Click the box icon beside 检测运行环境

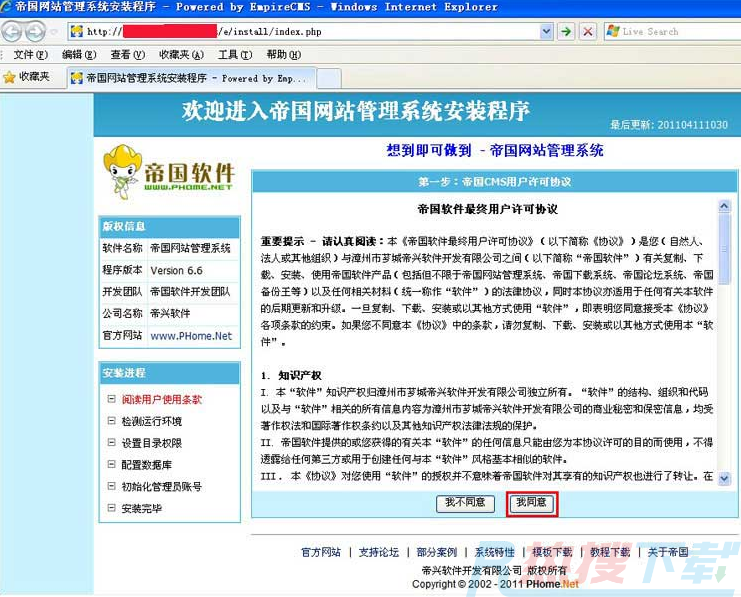pyautogui.click(x=112, y=421)
